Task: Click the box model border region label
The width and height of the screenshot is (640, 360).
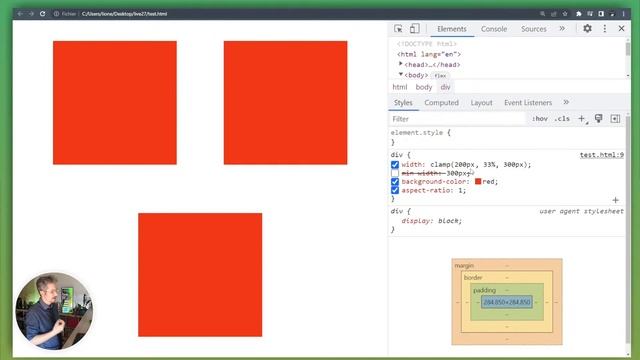Action: coord(473,278)
